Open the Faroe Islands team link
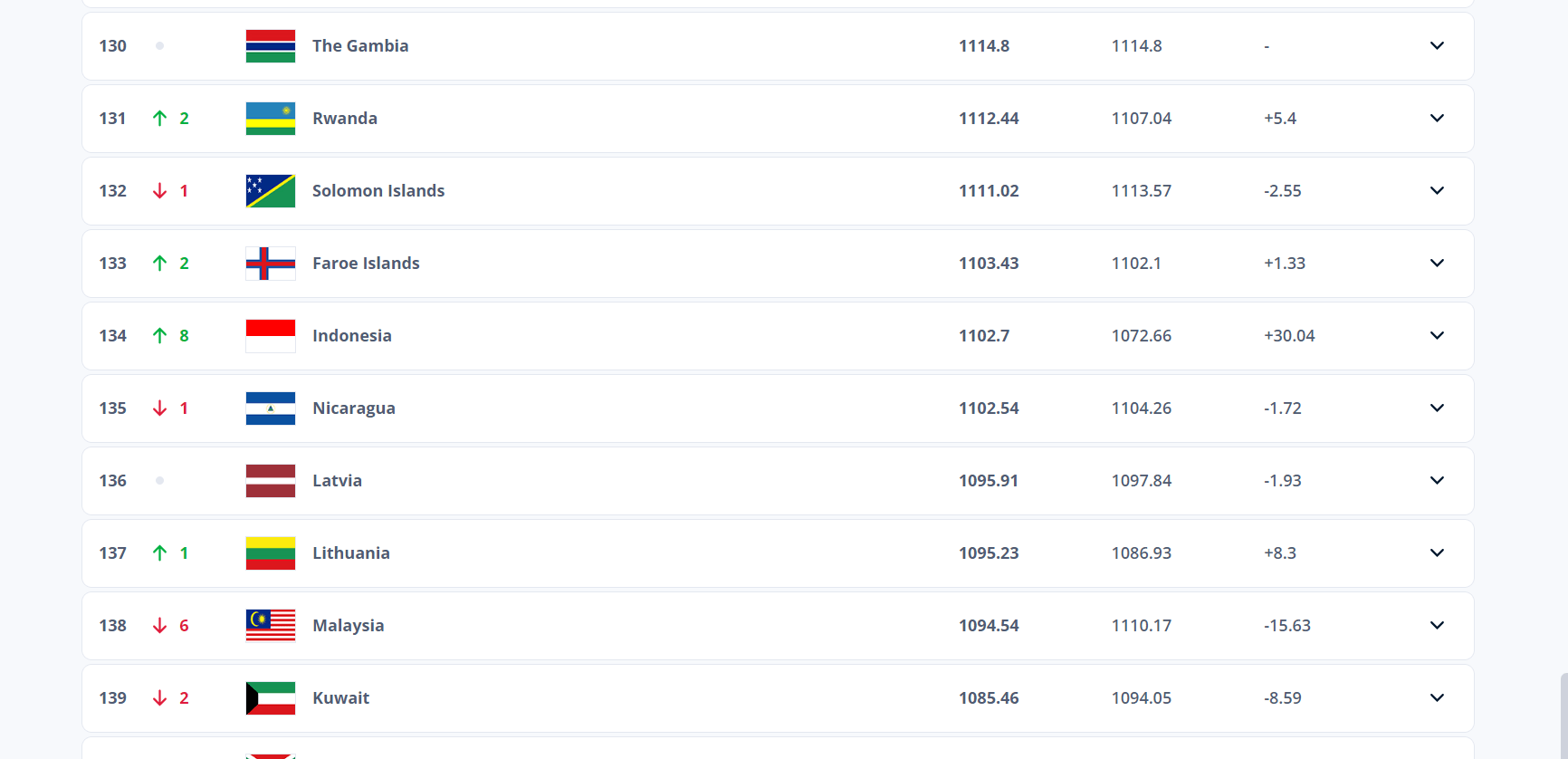This screenshot has height=759, width=1568. [366, 264]
